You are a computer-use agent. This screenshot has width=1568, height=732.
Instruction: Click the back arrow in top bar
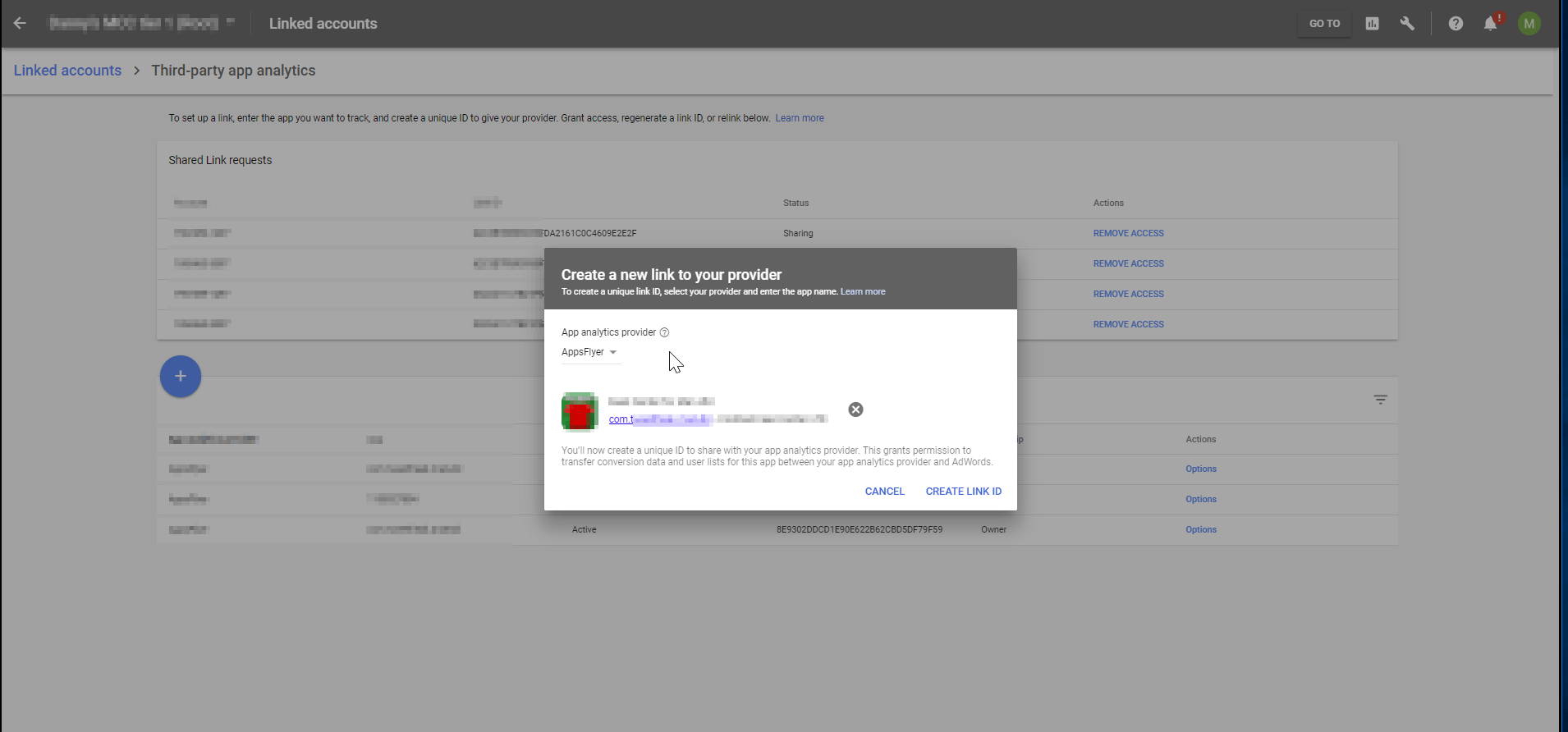click(20, 23)
